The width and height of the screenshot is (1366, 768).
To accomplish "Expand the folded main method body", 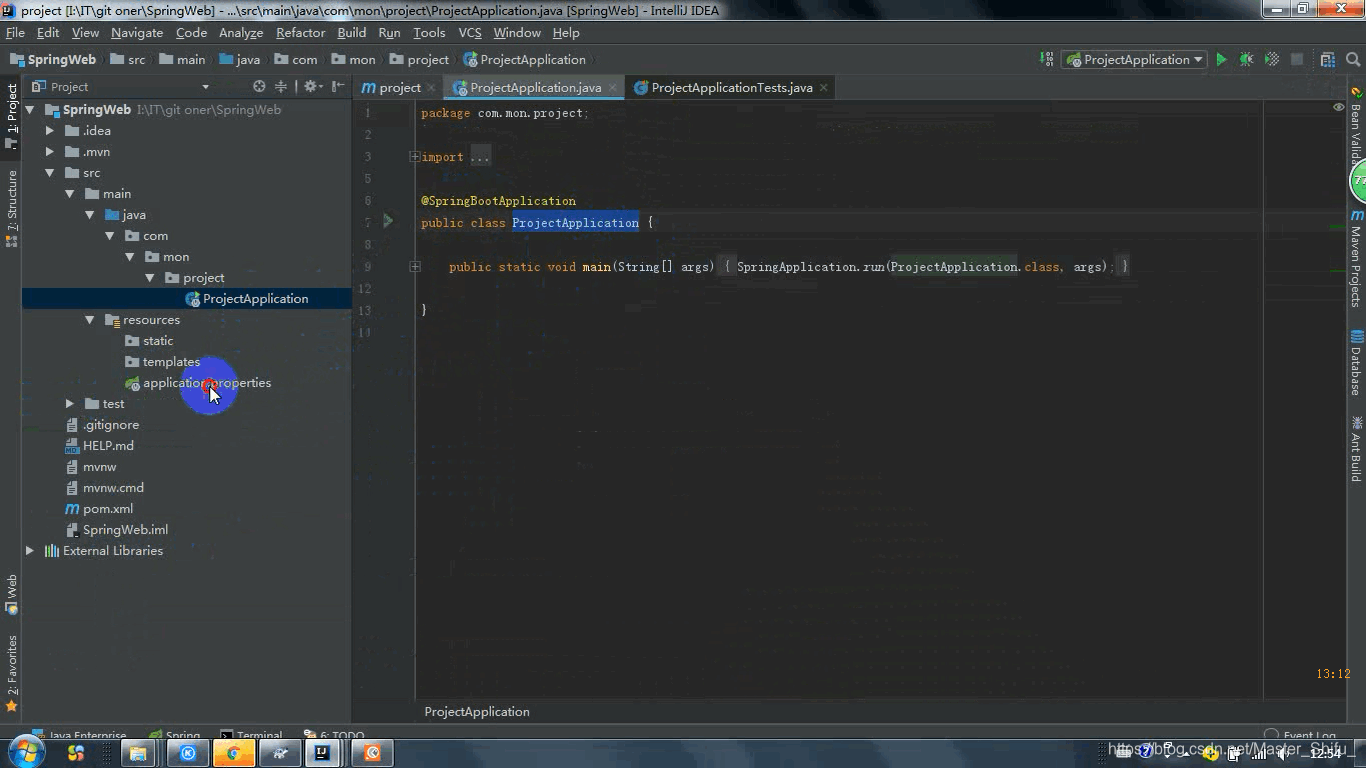I will tap(414, 267).
